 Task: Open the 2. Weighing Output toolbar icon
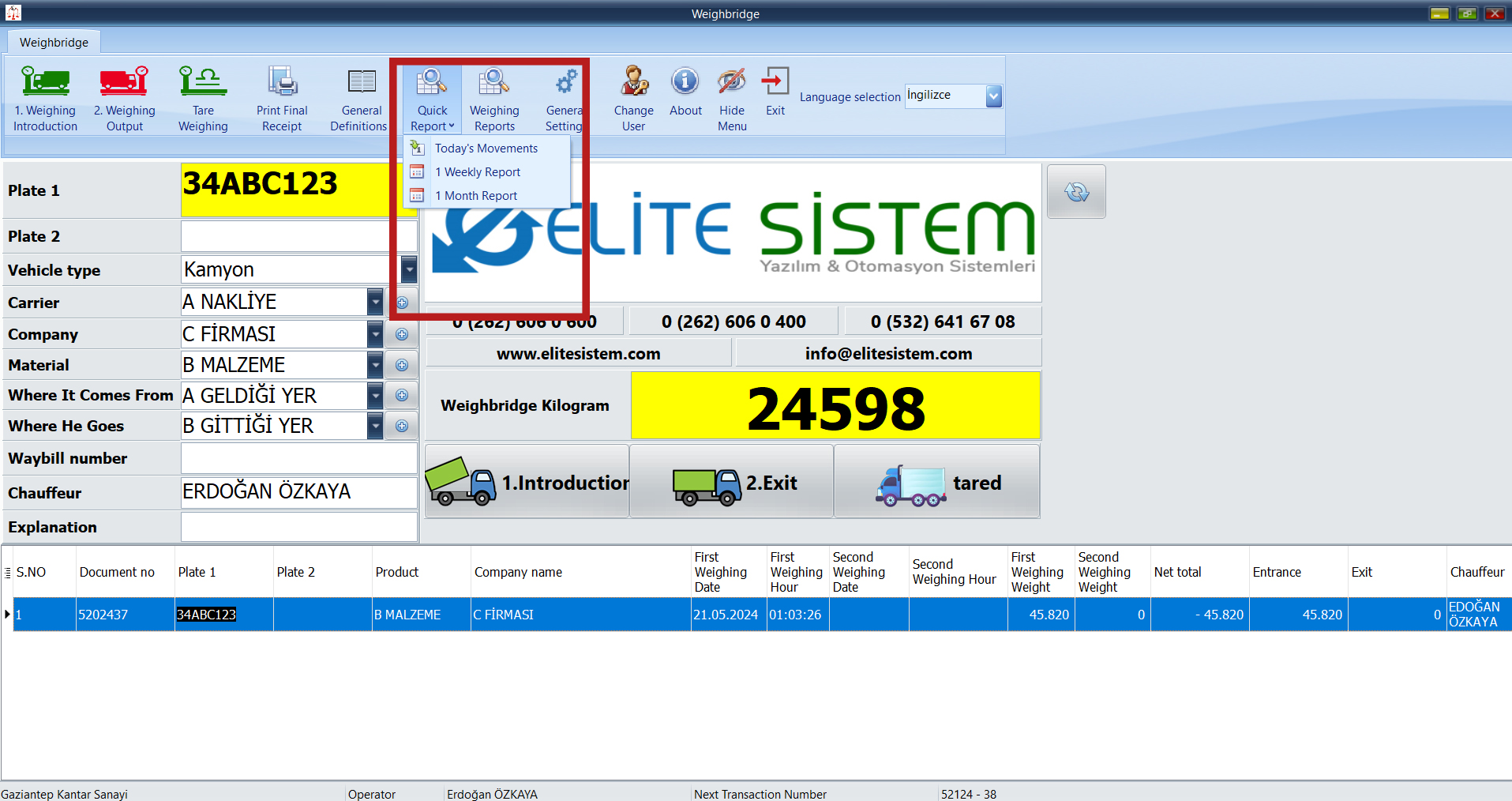(x=124, y=82)
